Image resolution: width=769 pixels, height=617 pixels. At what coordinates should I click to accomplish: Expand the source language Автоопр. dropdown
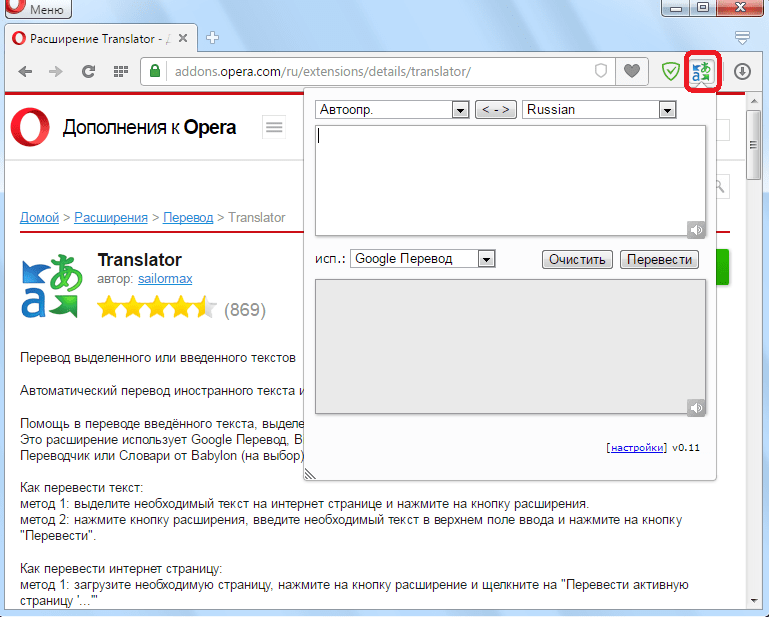[x=392, y=110]
